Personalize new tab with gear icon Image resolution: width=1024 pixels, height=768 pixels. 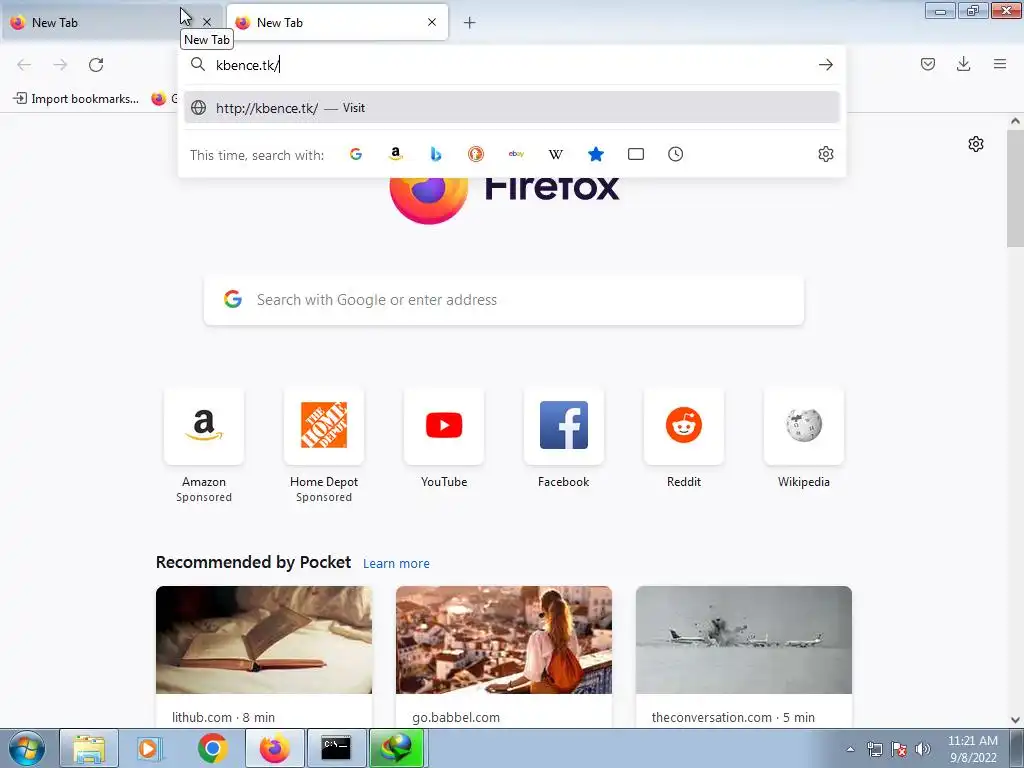[x=976, y=144]
